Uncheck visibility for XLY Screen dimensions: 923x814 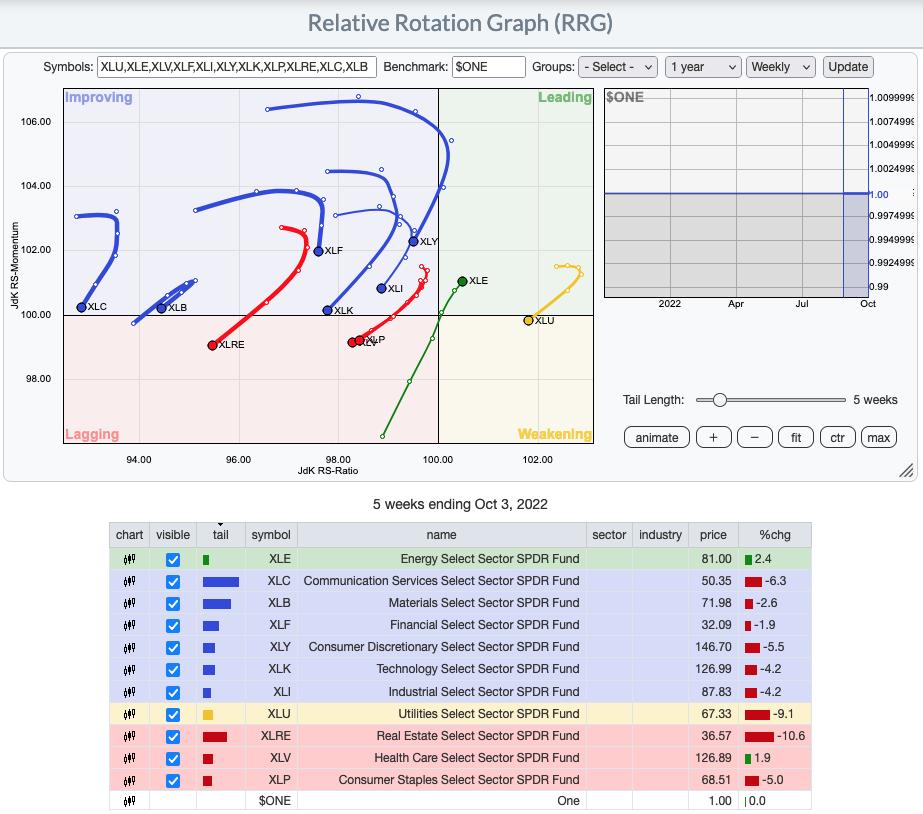172,647
